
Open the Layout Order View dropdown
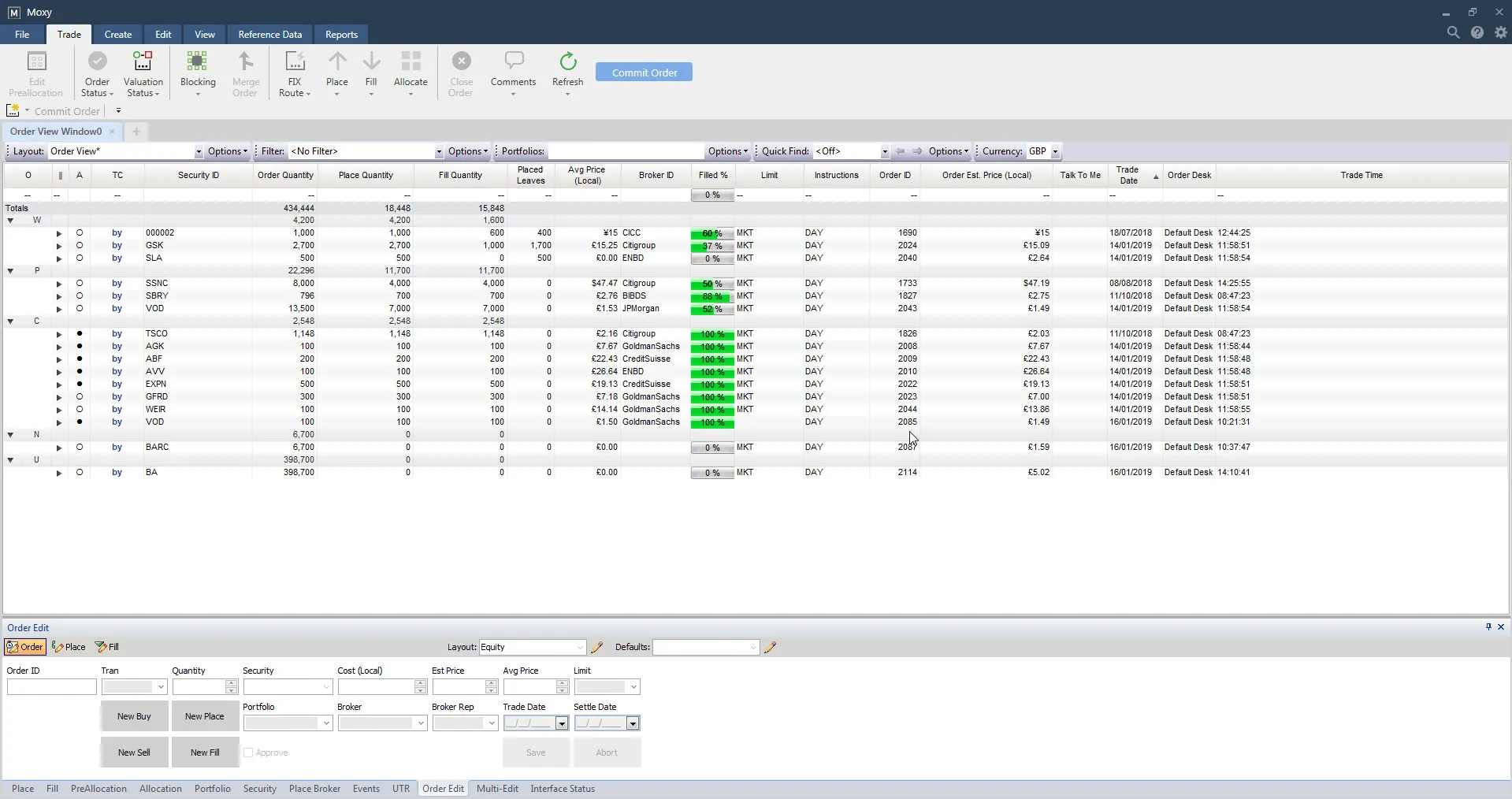point(199,151)
